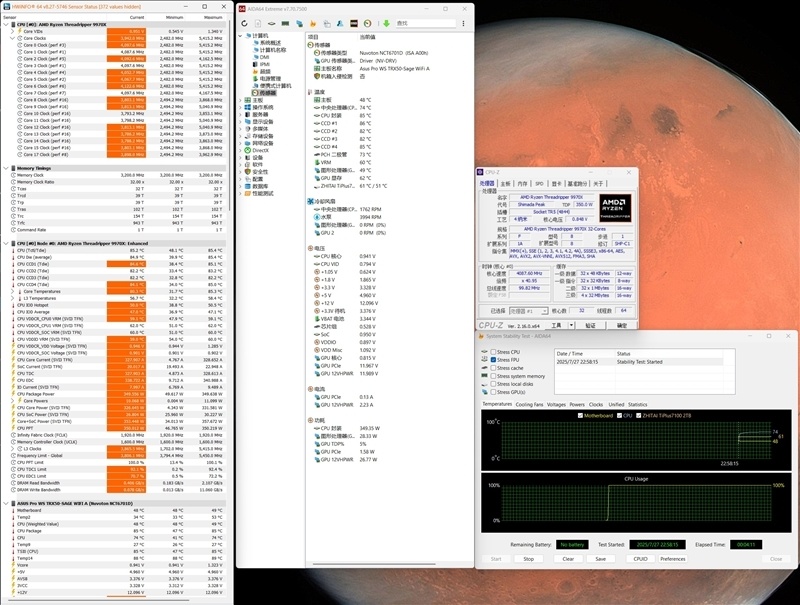Screen dimensions: 800x605
Task: Enable the Stress CPU checkbox
Action: tap(494, 353)
